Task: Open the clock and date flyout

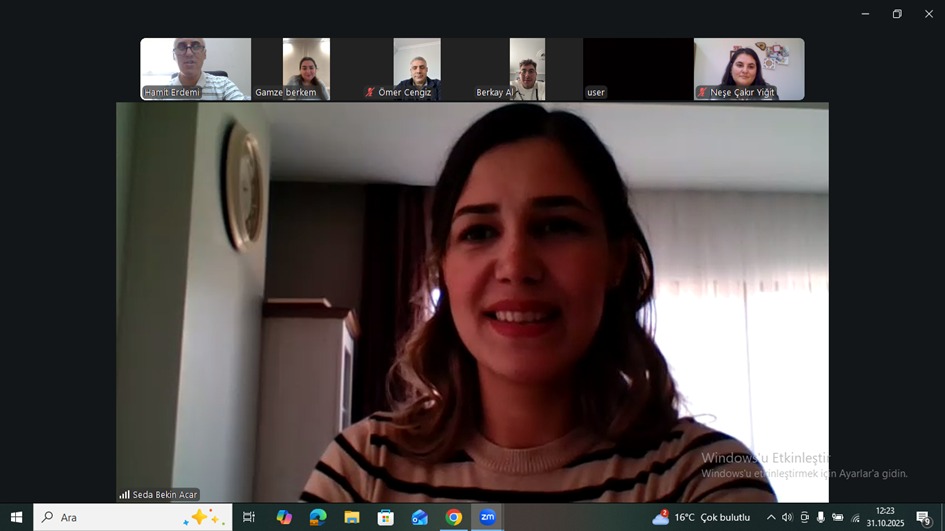Action: click(x=885, y=517)
